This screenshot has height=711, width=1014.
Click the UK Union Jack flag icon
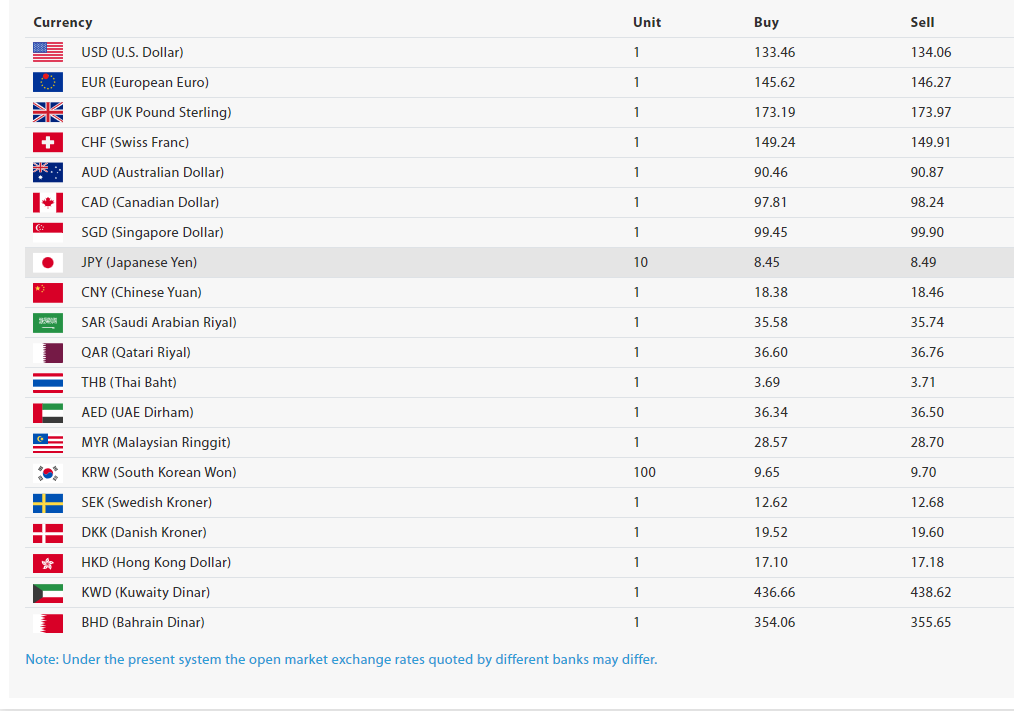tap(48, 112)
